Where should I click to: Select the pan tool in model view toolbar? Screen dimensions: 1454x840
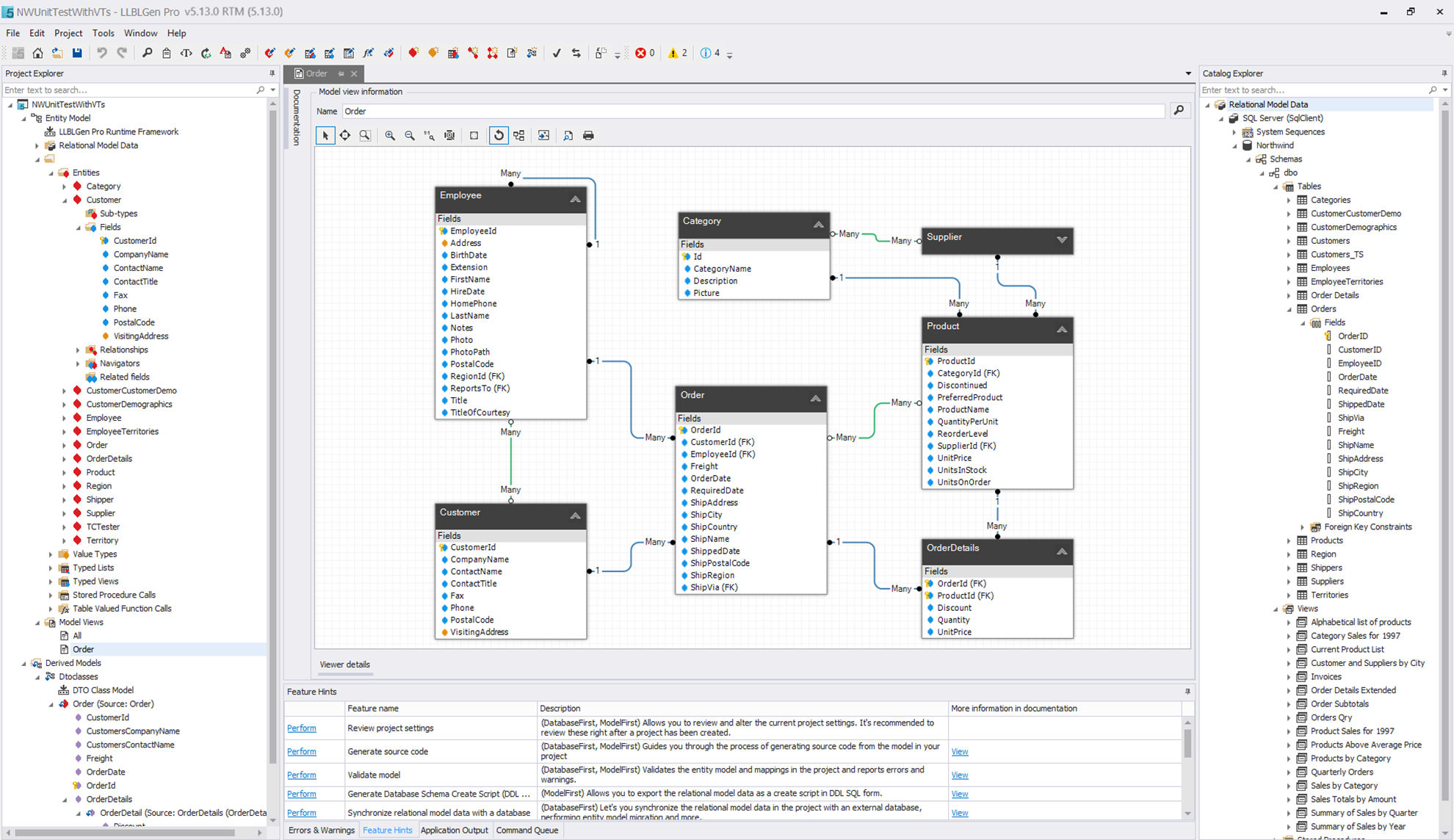344,135
